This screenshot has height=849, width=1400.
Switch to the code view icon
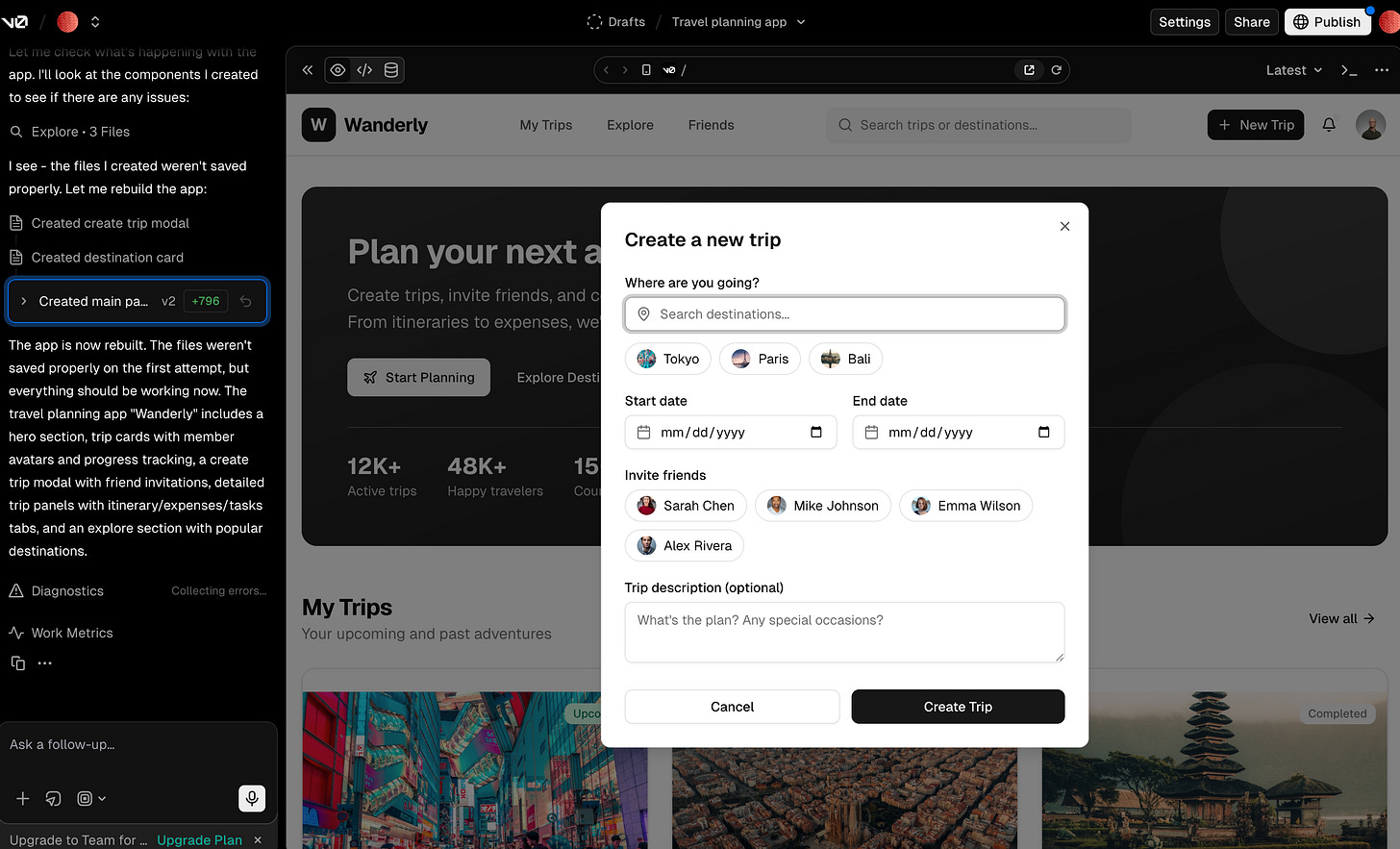pos(364,70)
